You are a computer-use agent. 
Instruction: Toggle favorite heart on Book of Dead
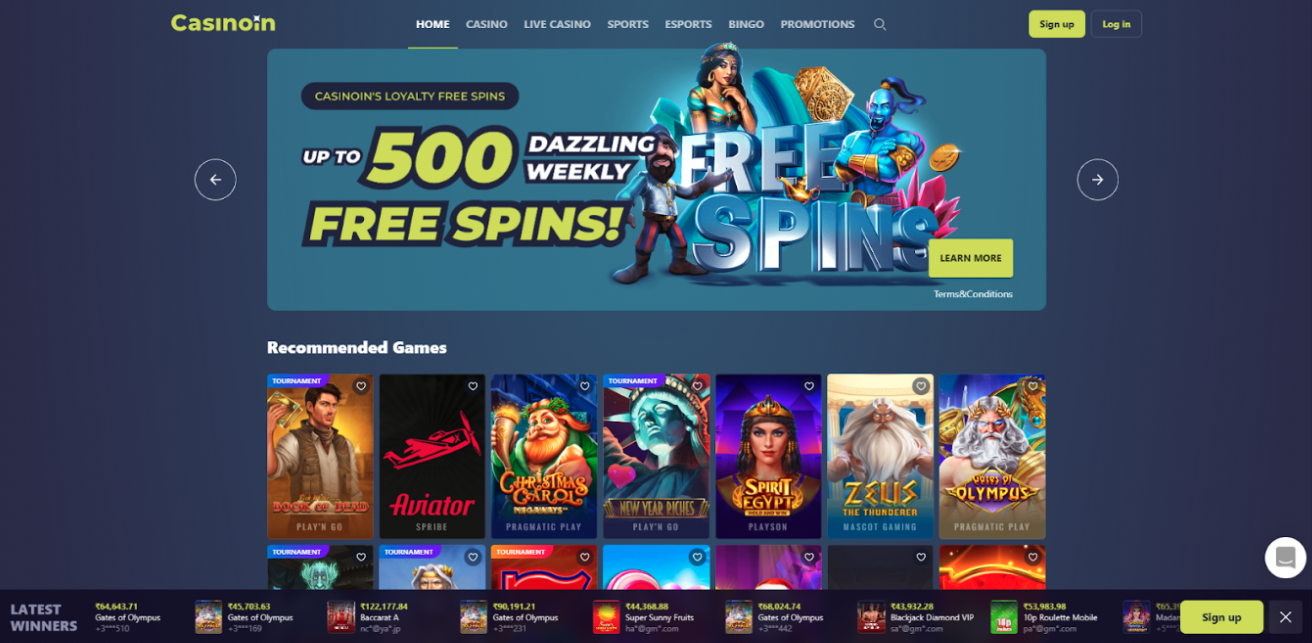coord(361,387)
